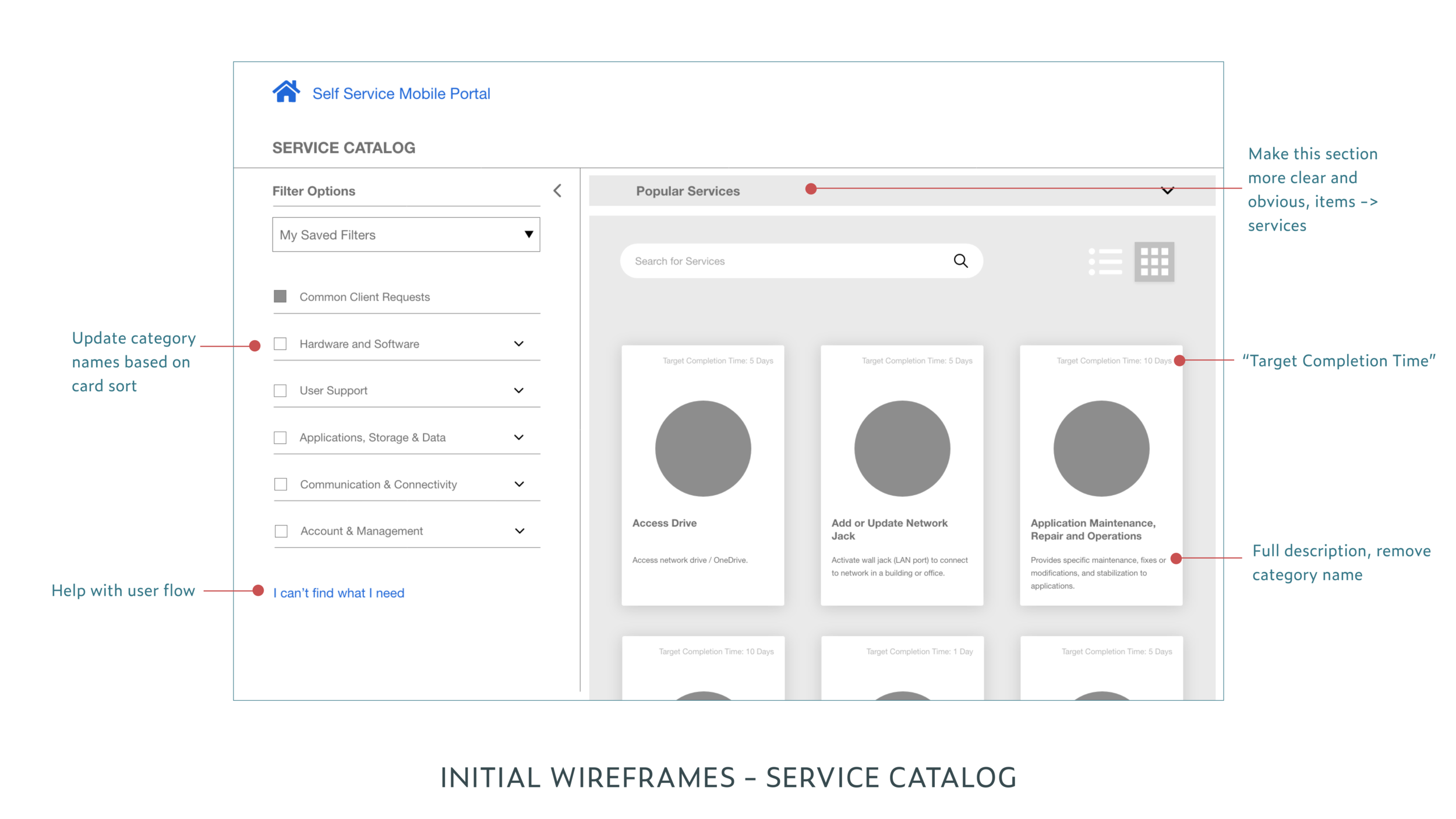Click the blue home icon
Screen dimensions: 1456x819
coord(285,92)
